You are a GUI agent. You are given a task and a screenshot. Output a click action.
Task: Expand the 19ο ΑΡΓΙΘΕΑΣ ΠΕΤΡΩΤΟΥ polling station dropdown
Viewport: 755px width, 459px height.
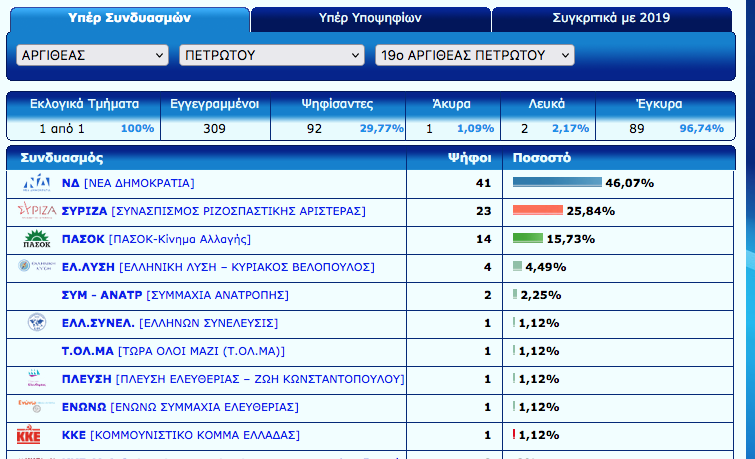pyautogui.click(x=474, y=56)
